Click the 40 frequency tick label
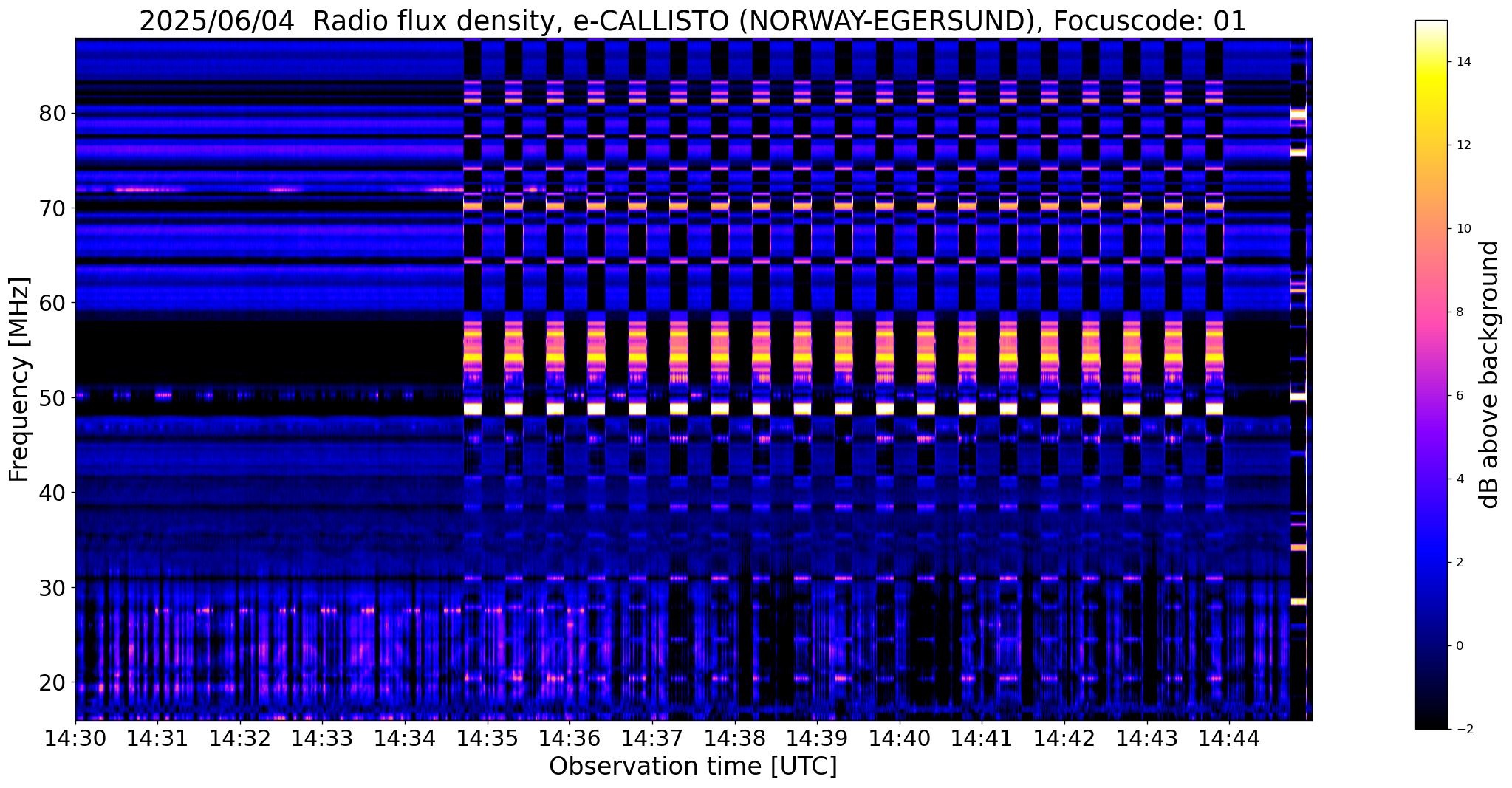The image size is (1512, 788). pyautogui.click(x=52, y=492)
